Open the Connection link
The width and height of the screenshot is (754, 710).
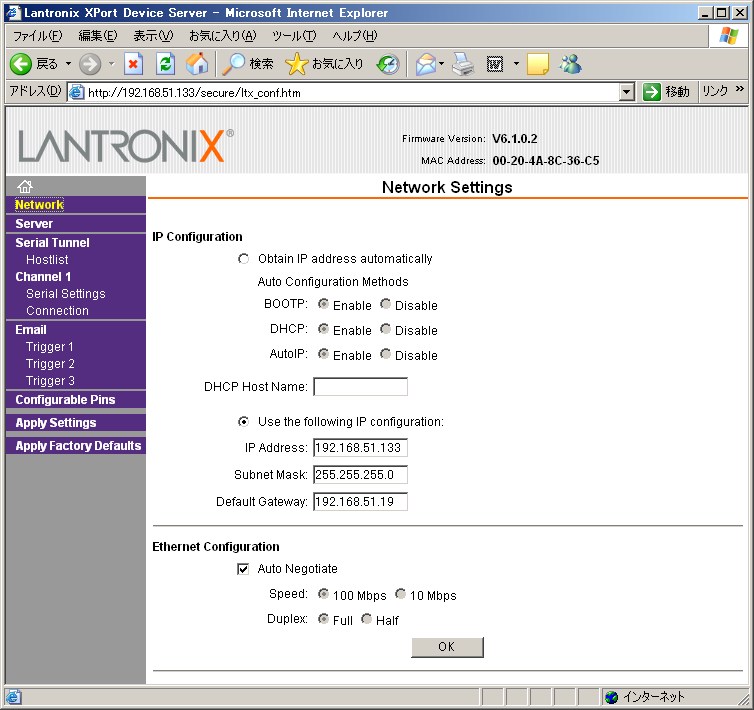(x=57, y=311)
